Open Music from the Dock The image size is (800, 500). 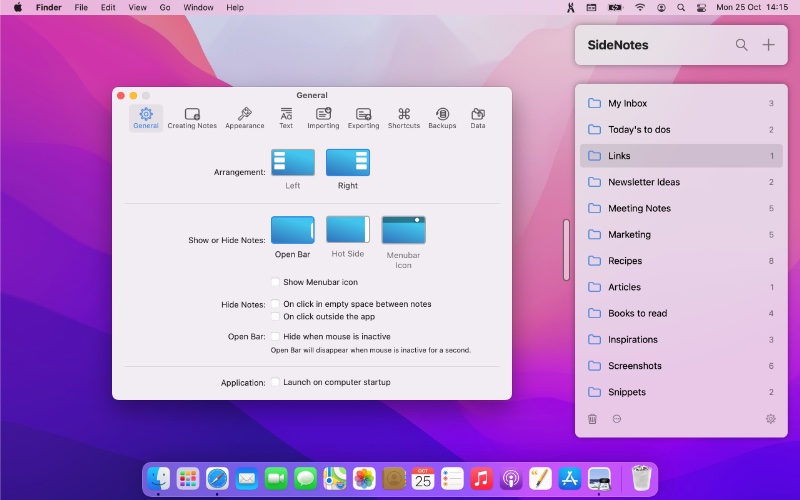482,479
